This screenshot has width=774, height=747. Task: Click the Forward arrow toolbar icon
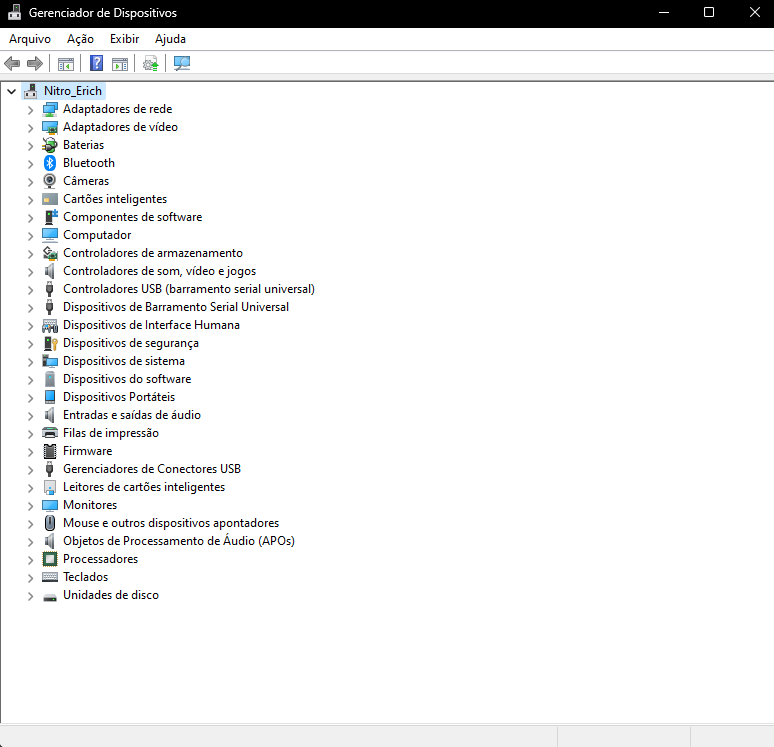pyautogui.click(x=35, y=63)
